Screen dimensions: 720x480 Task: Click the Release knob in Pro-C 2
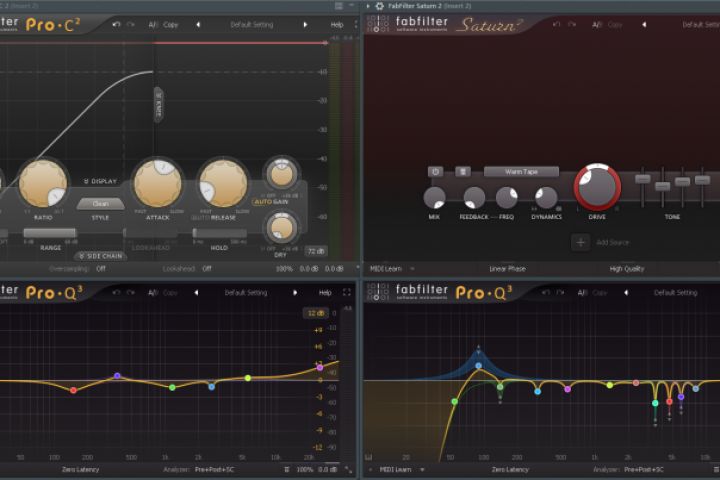223,183
